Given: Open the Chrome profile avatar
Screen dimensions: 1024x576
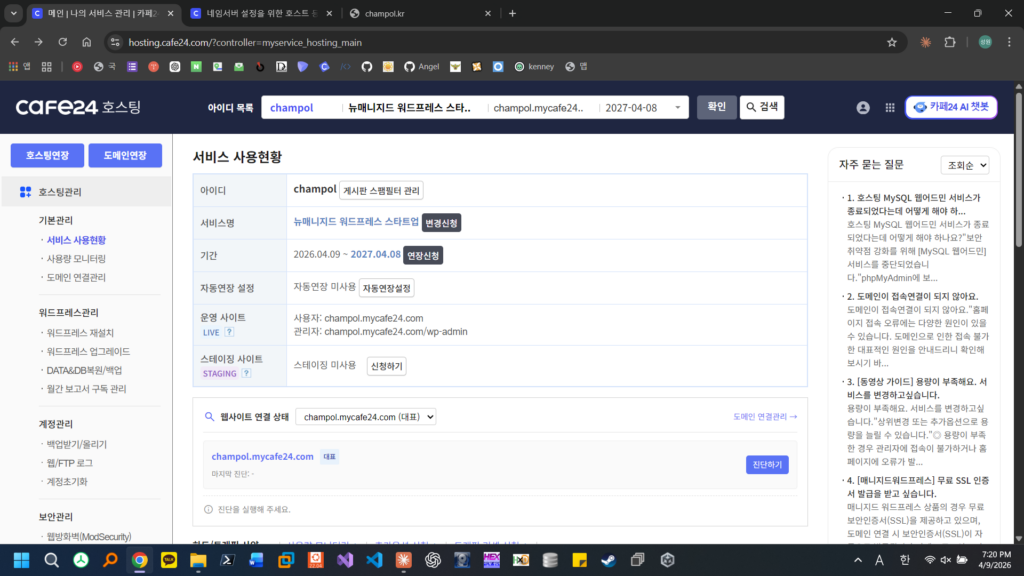Looking at the screenshot, I should 985,42.
